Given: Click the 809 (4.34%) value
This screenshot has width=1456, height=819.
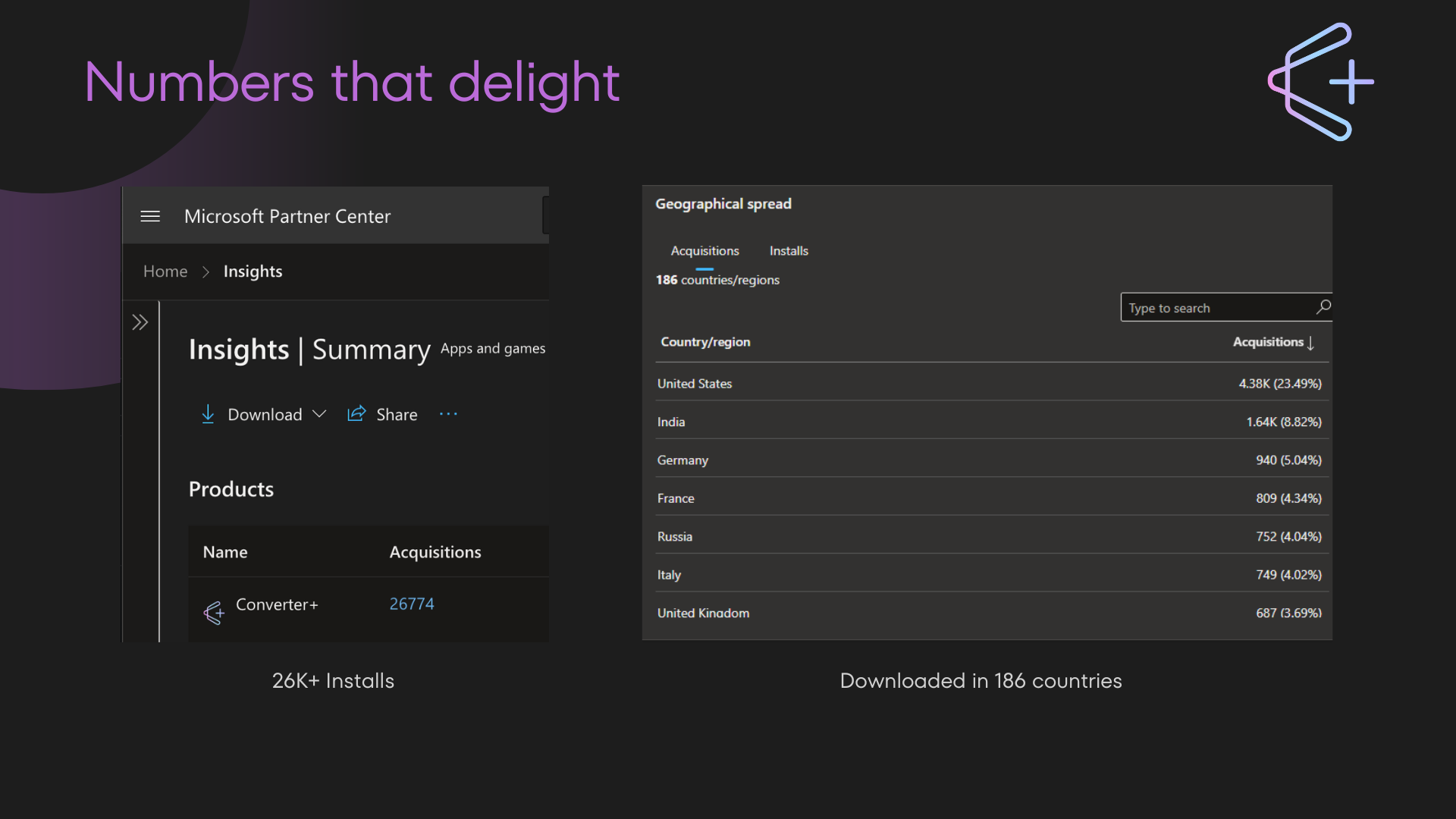Looking at the screenshot, I should [x=1288, y=498].
